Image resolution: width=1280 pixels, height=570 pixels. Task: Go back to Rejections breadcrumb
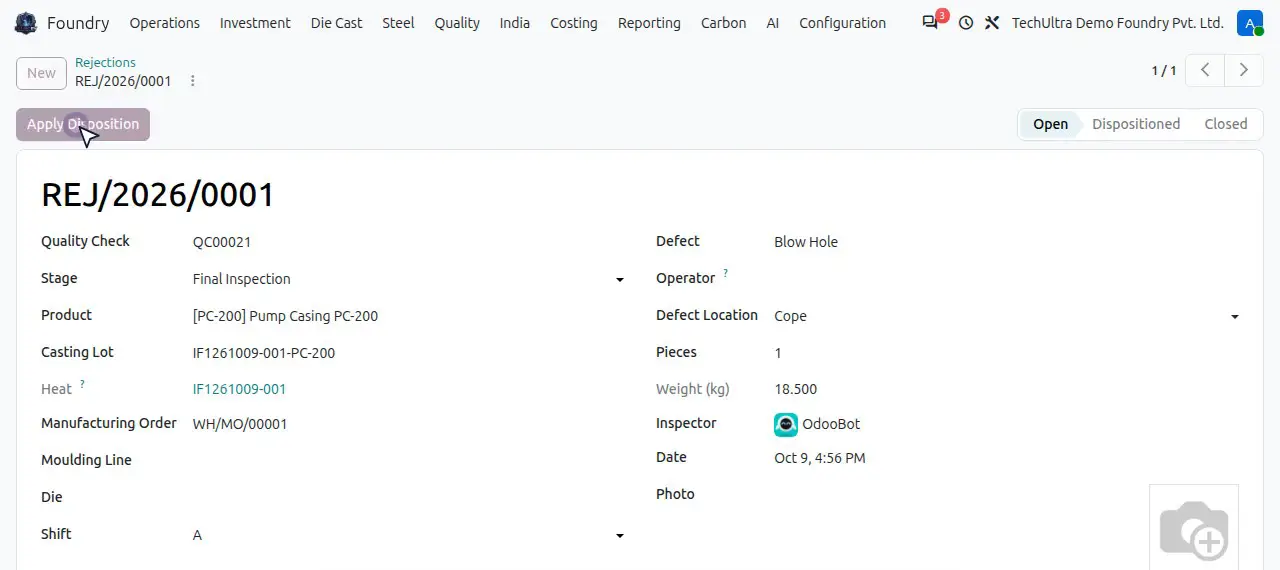click(105, 62)
